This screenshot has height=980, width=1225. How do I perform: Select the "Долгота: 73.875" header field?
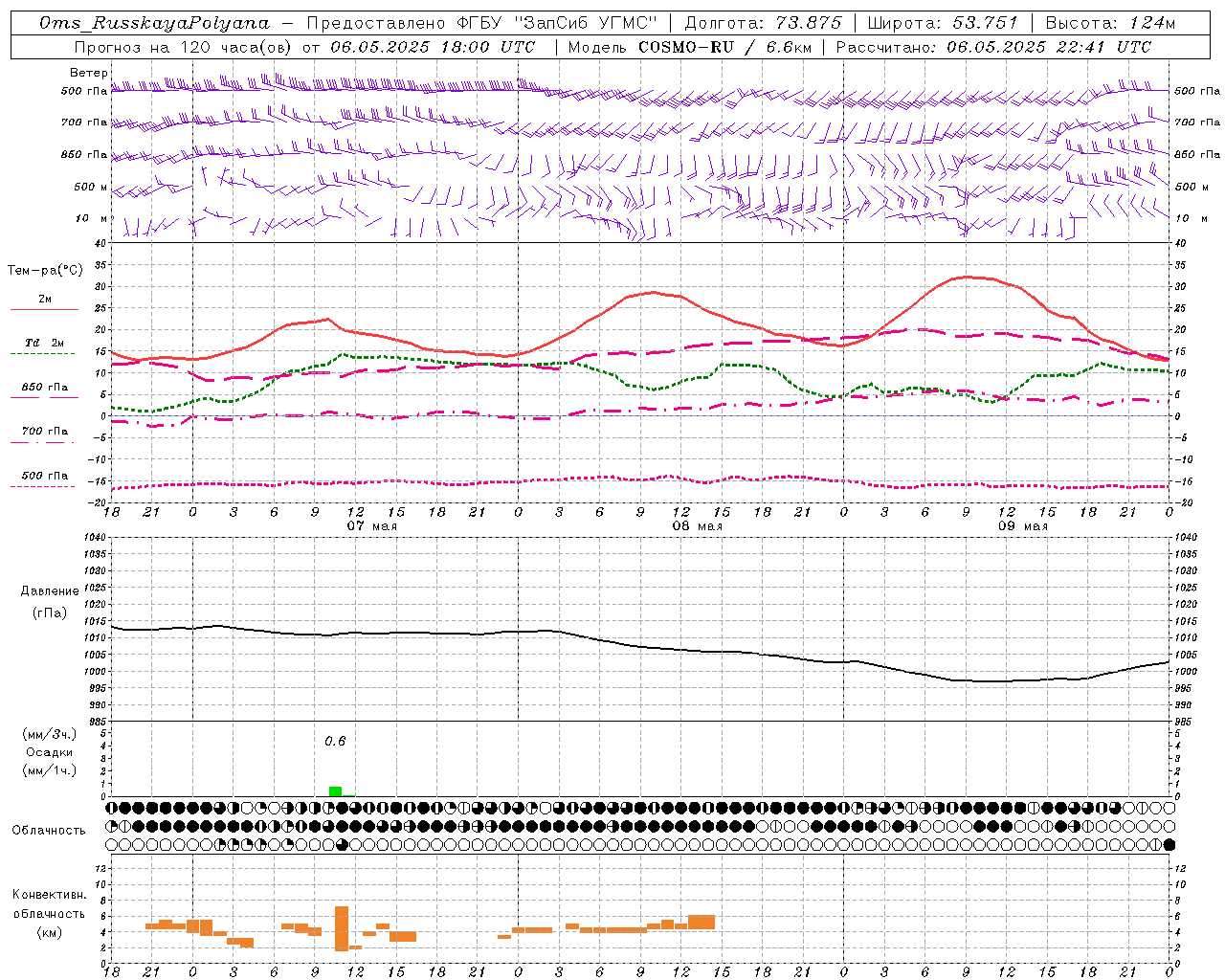click(763, 23)
